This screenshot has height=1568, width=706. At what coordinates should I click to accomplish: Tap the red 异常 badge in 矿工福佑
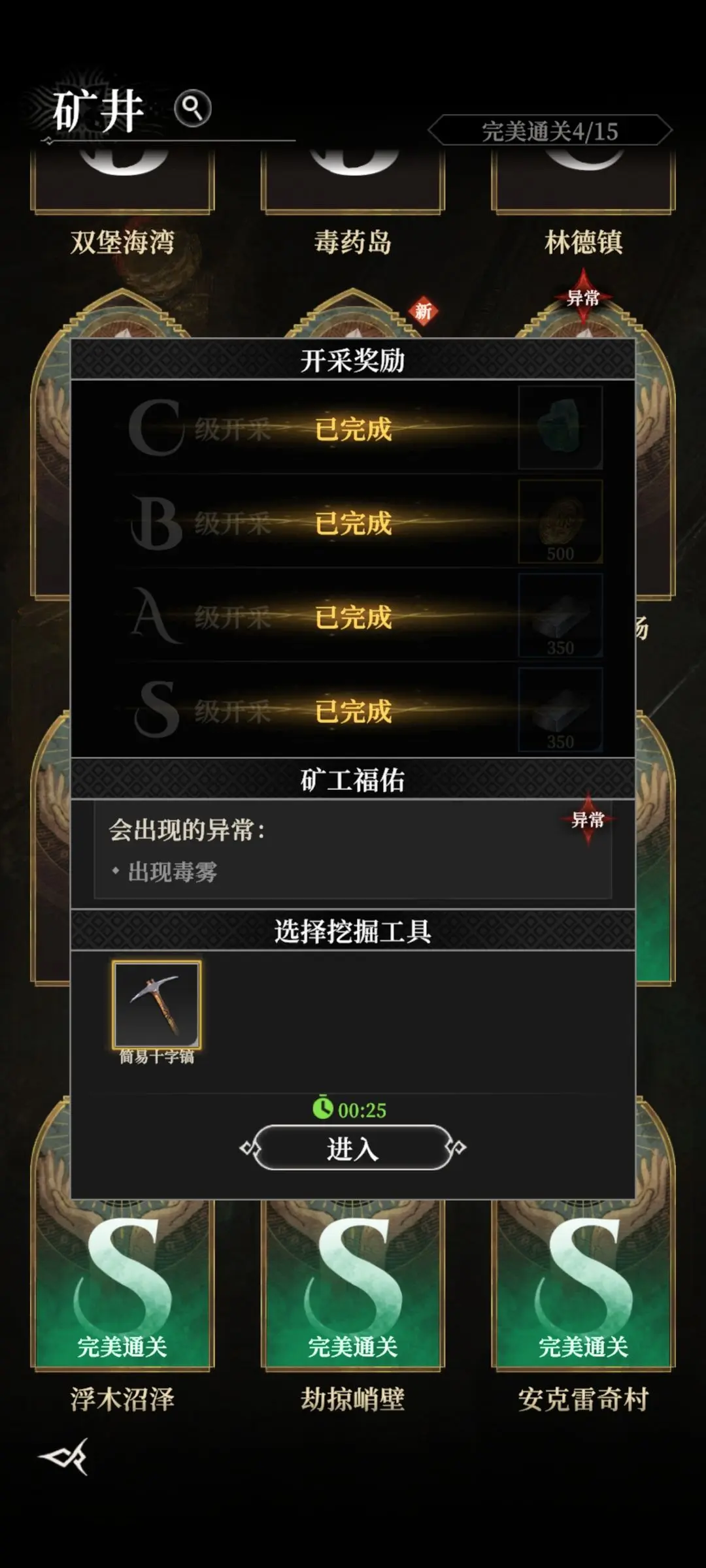[x=587, y=819]
